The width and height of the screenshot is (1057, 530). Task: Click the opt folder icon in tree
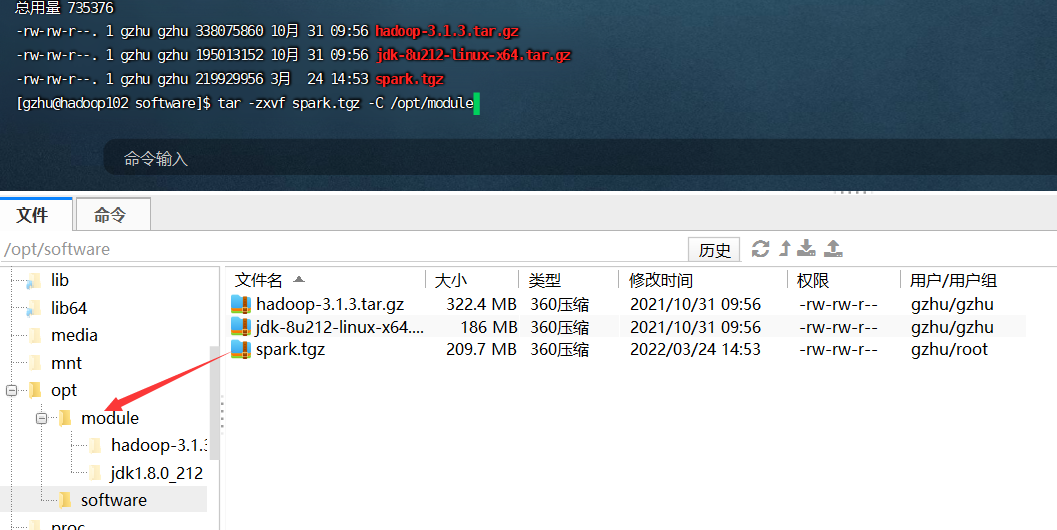tap(36, 390)
